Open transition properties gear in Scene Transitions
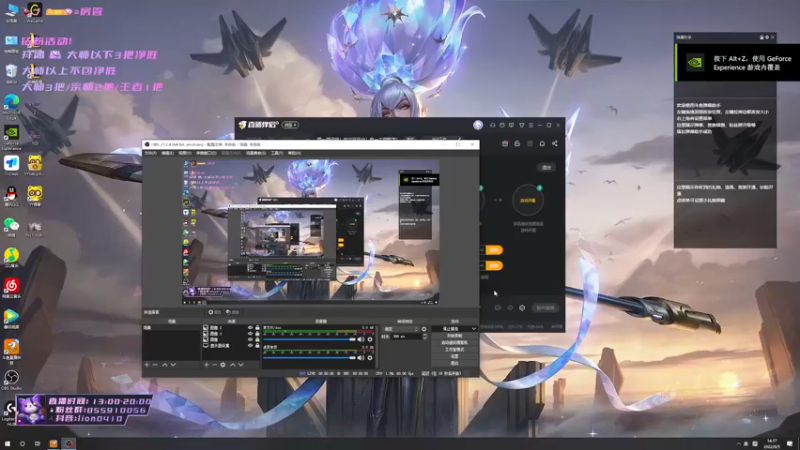This screenshot has width=800, height=450. click(424, 329)
